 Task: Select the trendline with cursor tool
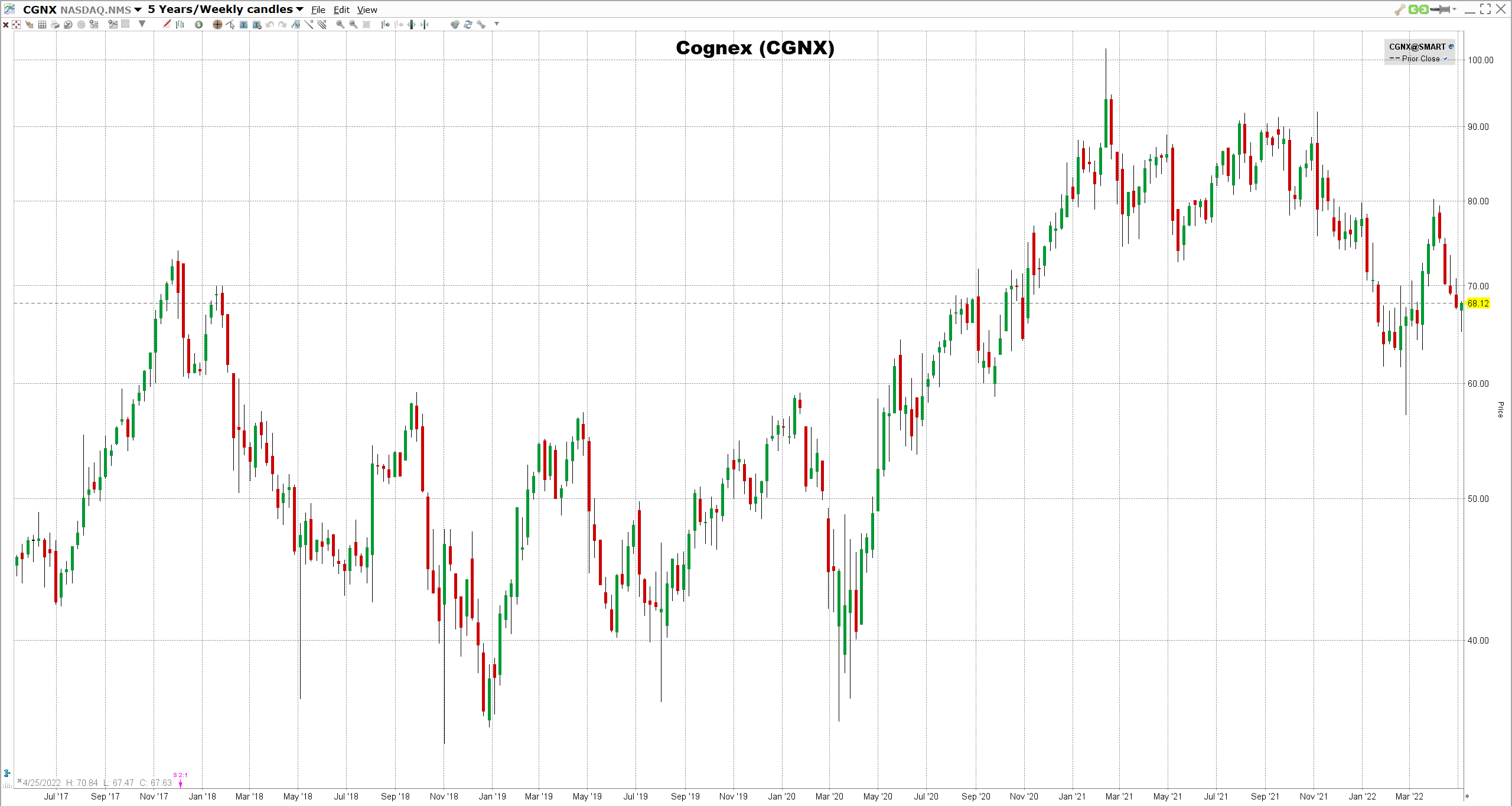click(x=230, y=24)
